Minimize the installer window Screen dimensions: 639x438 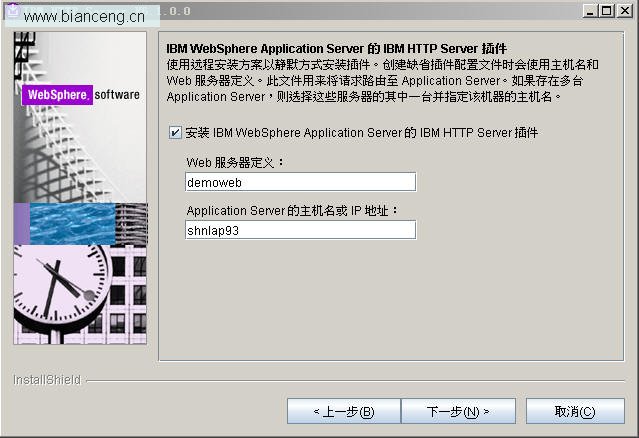(590, 11)
